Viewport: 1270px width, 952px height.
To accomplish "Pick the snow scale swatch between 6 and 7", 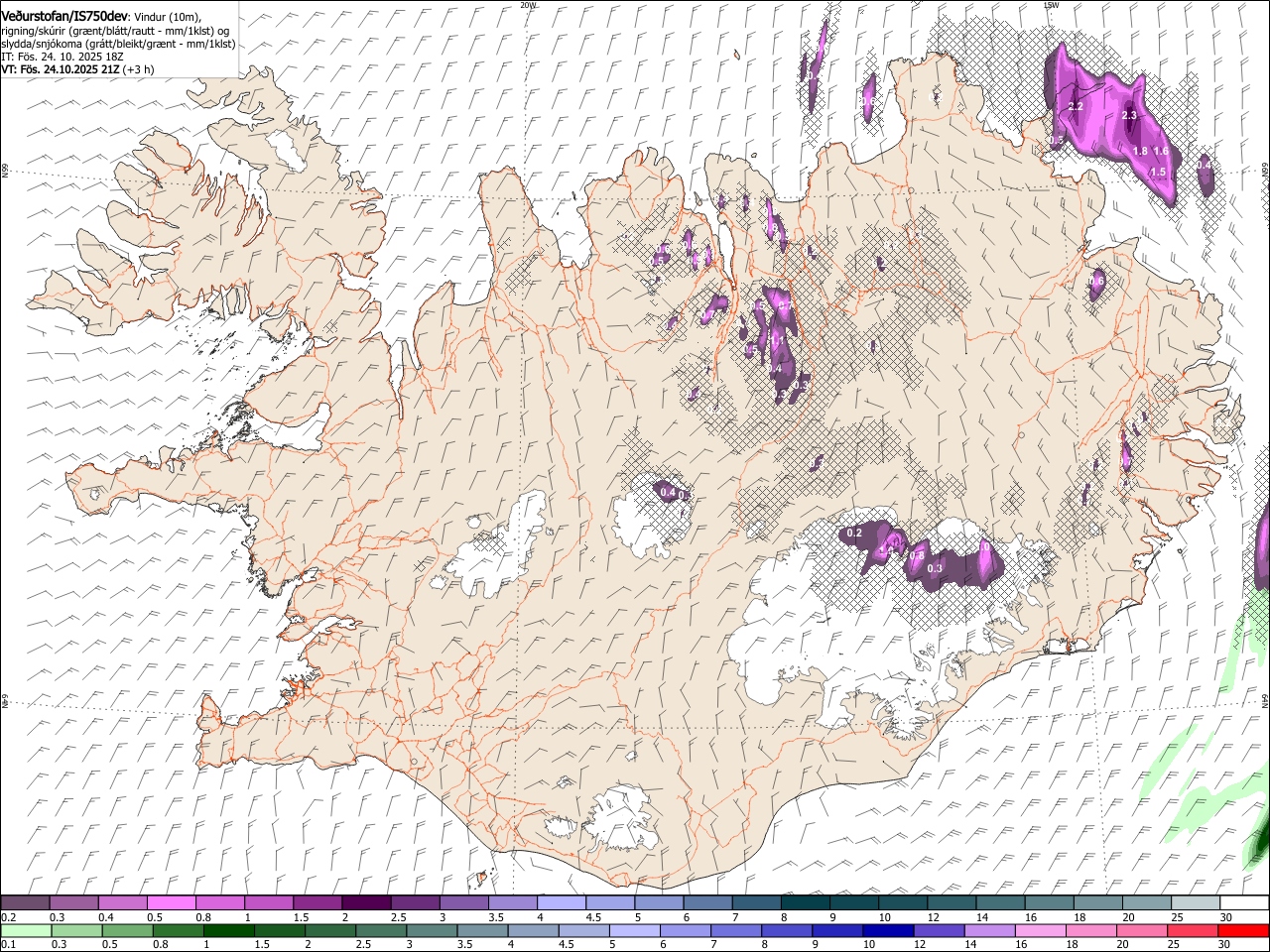I will click(x=707, y=903).
